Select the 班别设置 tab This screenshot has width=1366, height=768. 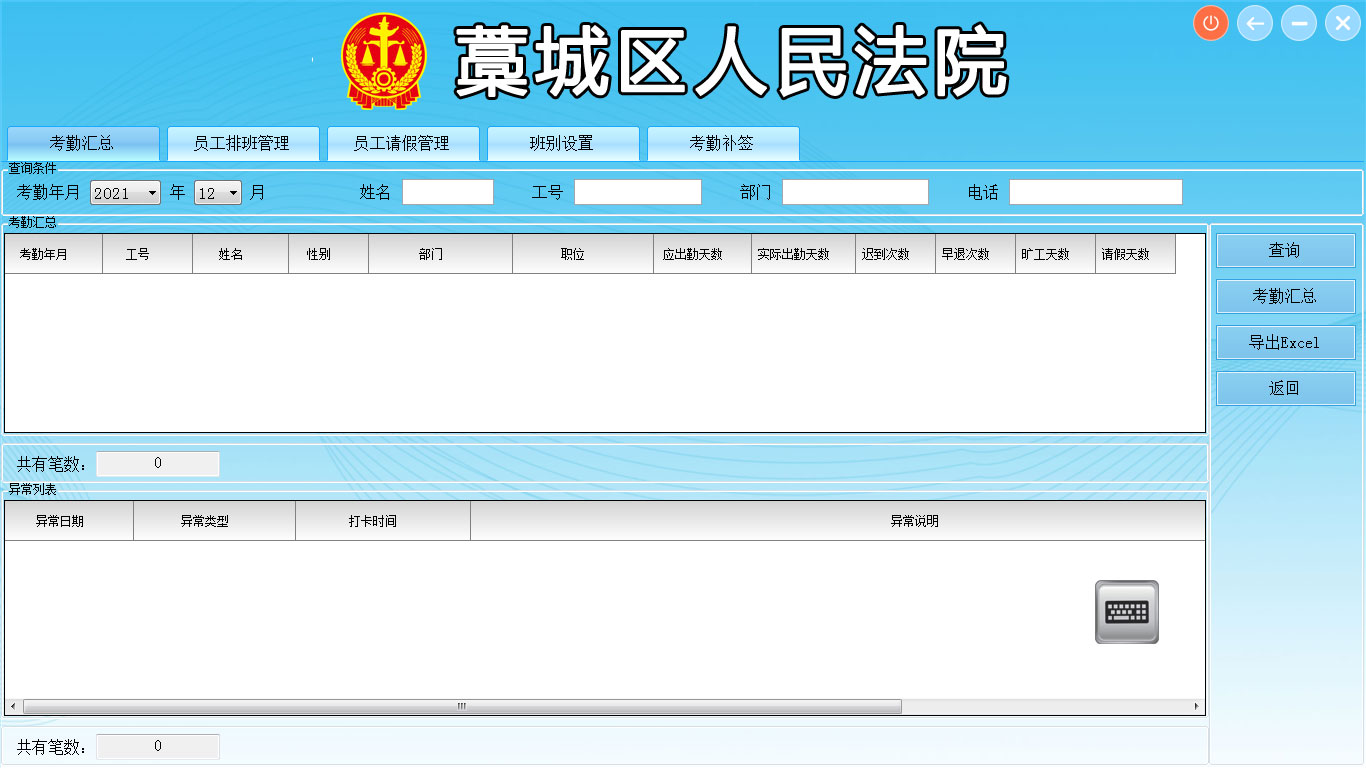(562, 144)
